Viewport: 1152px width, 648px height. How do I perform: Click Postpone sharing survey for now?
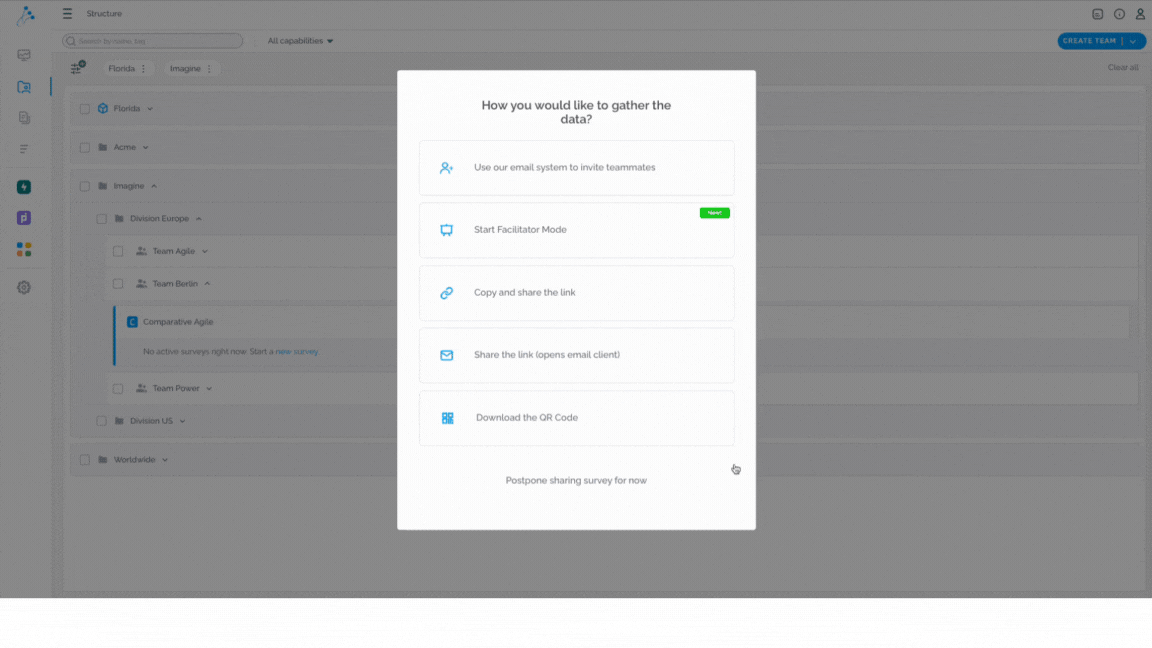click(x=576, y=480)
